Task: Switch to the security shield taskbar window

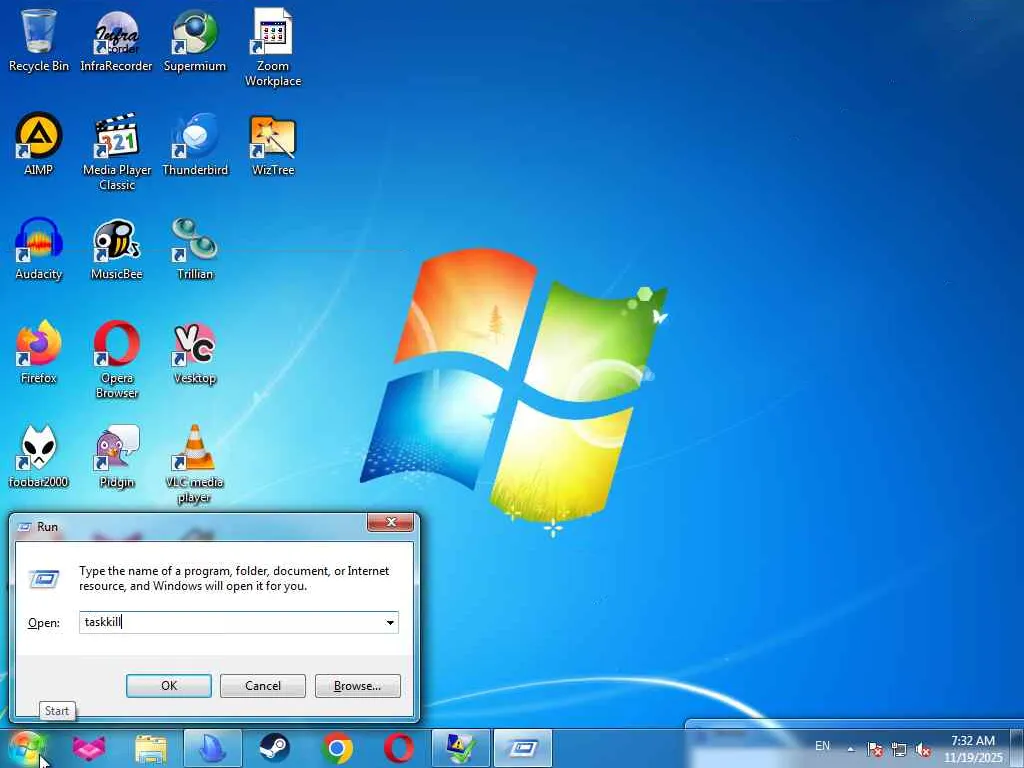Action: (460, 748)
